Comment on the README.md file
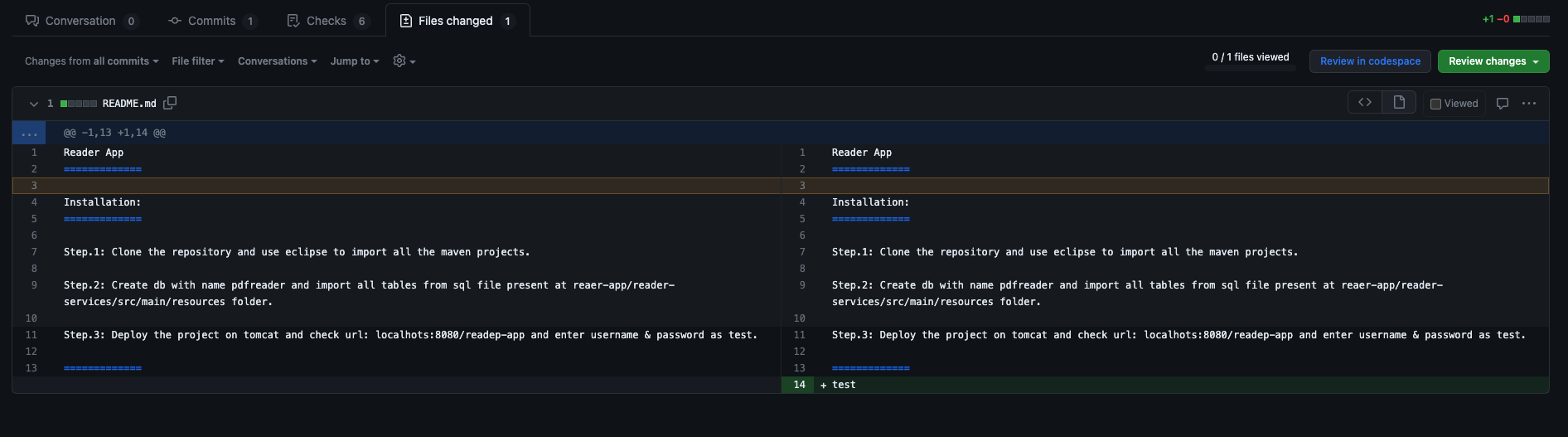This screenshot has width=1568, height=437. (1503, 104)
